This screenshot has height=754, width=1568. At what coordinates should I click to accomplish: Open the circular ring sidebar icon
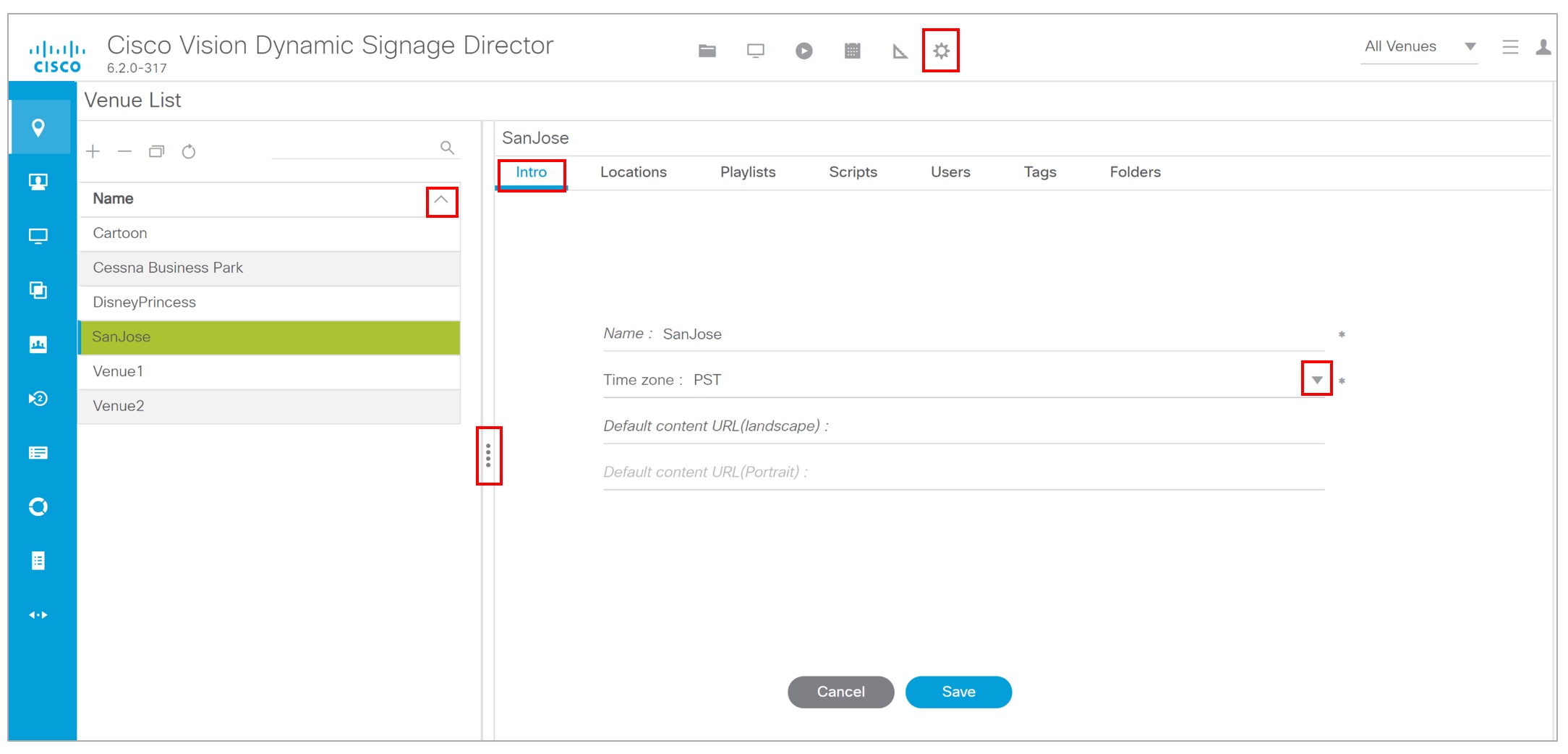[x=38, y=507]
